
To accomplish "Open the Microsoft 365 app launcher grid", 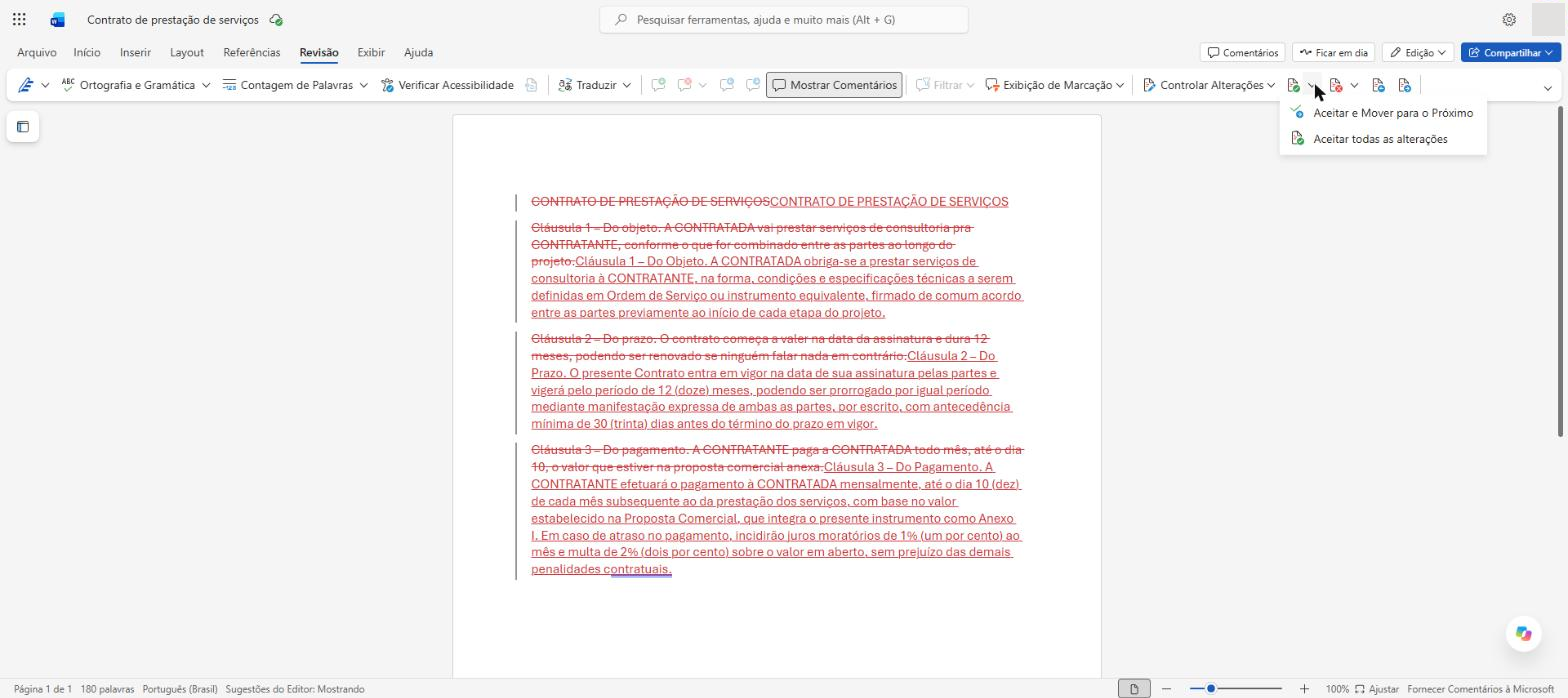I will click(19, 19).
